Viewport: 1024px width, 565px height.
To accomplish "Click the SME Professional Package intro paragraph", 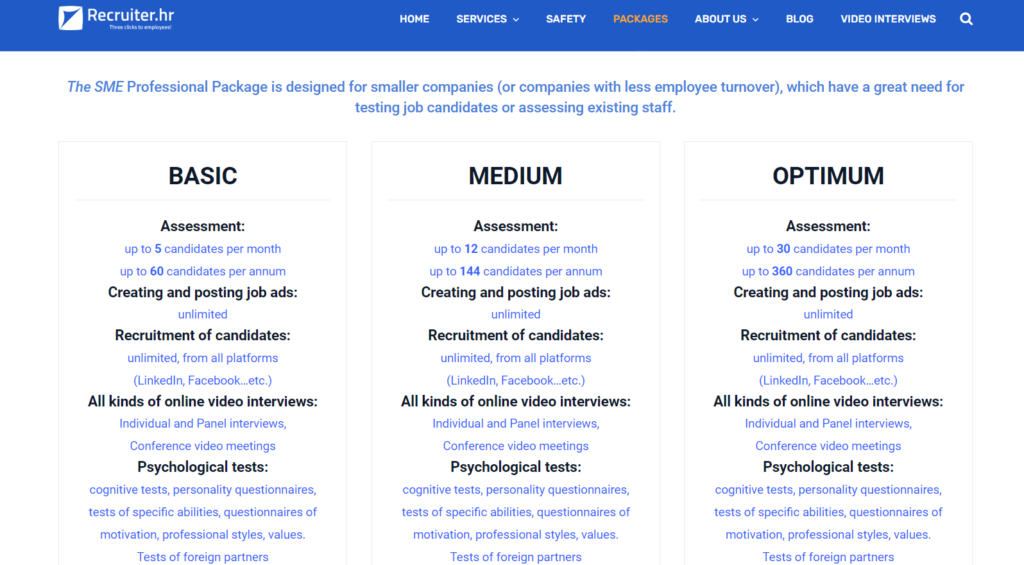I will click(x=515, y=97).
